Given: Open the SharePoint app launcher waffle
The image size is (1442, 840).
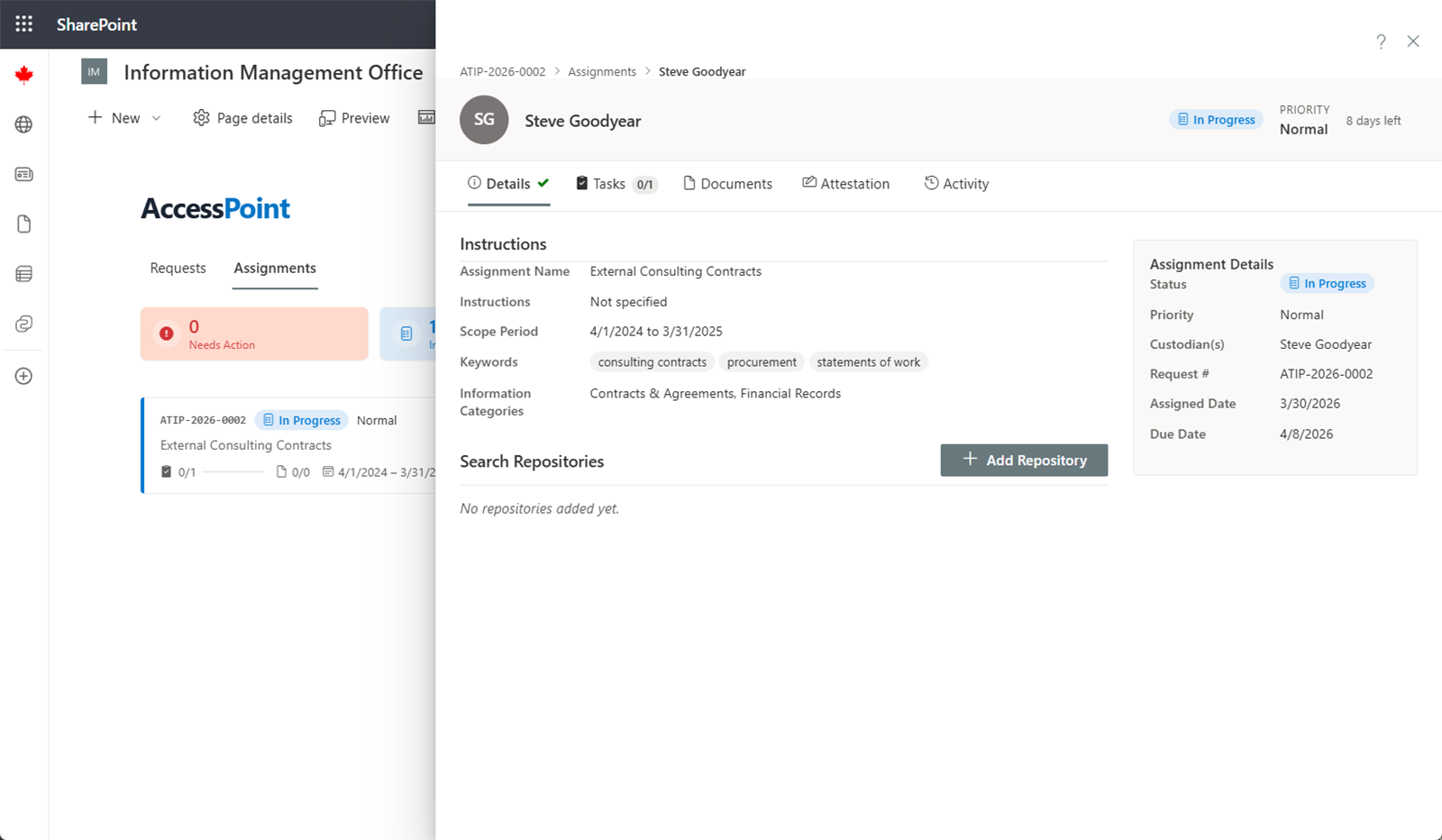Looking at the screenshot, I should (24, 24).
